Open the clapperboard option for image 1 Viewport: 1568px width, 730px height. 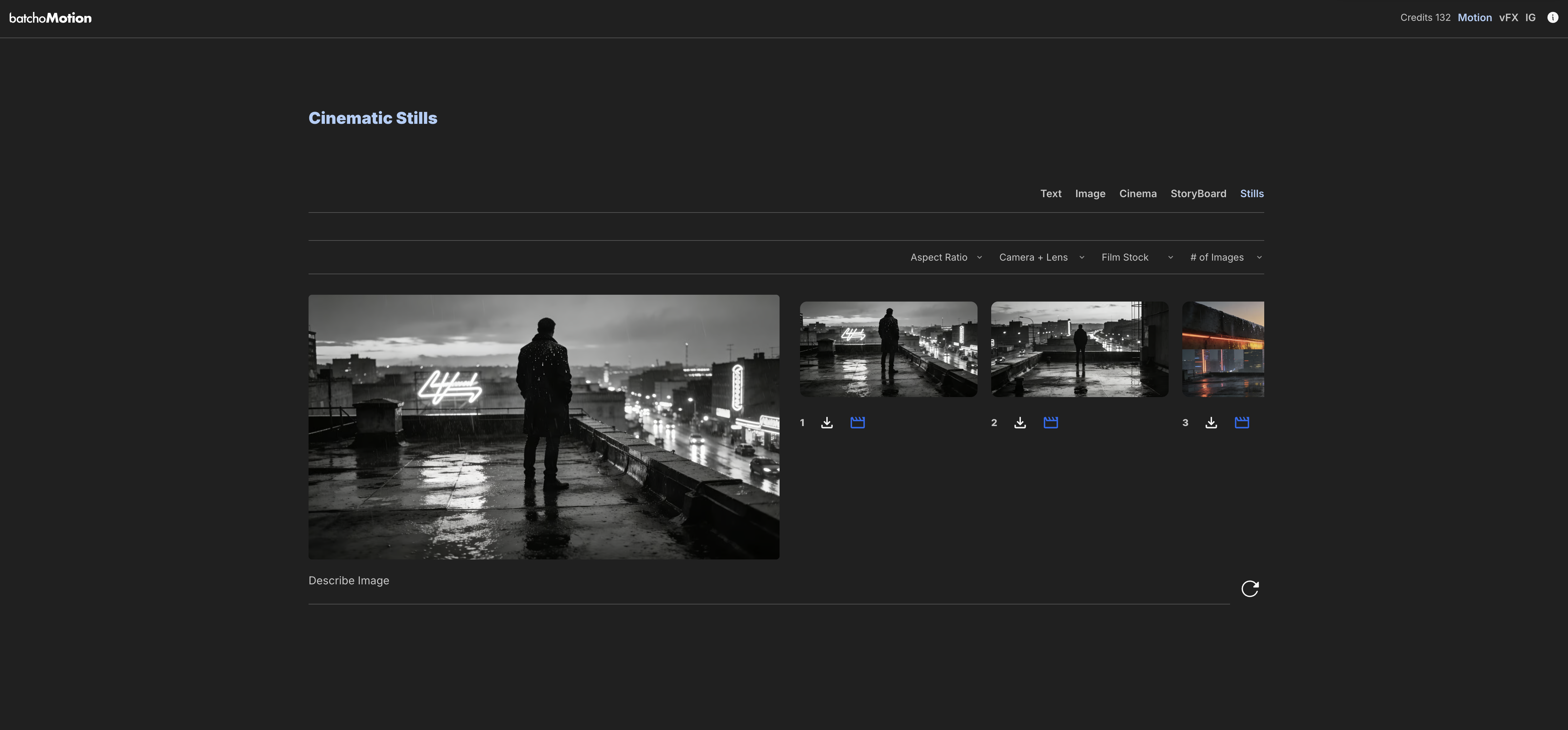point(858,422)
